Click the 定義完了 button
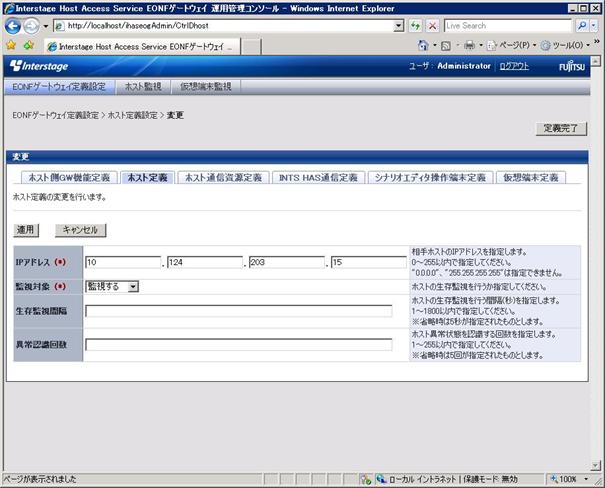 tap(561, 128)
